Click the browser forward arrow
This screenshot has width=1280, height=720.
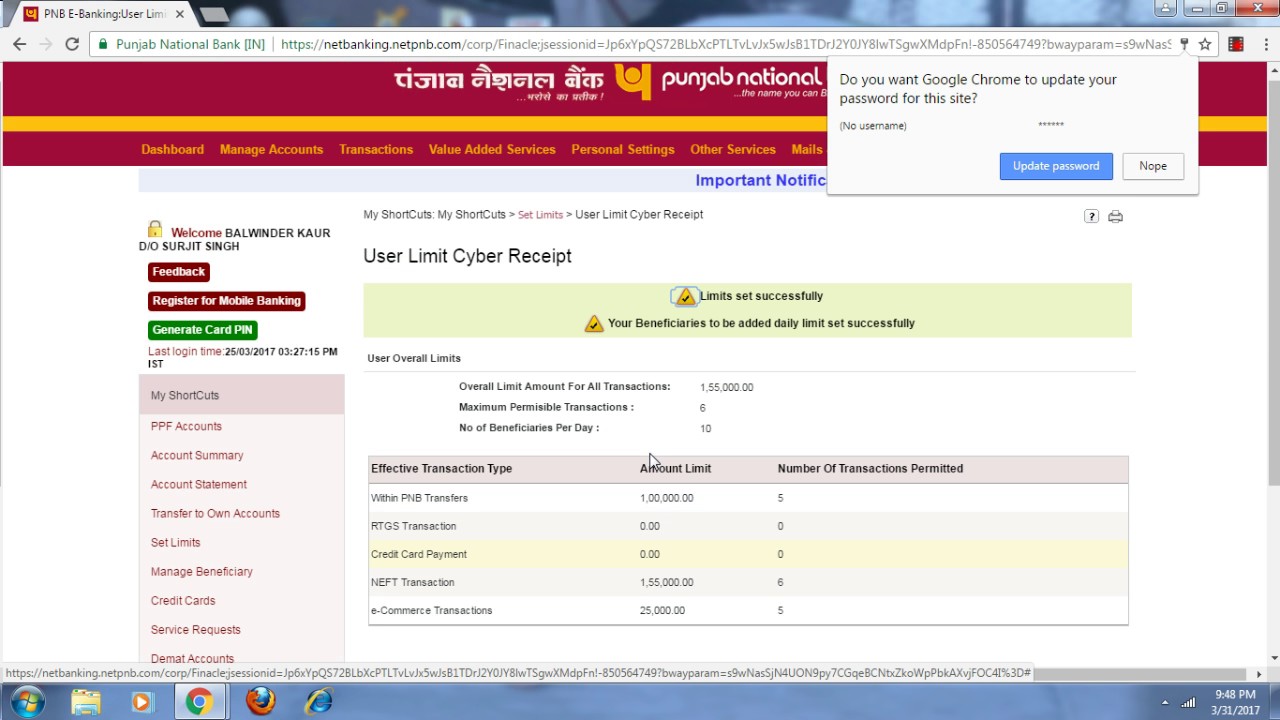[45, 44]
